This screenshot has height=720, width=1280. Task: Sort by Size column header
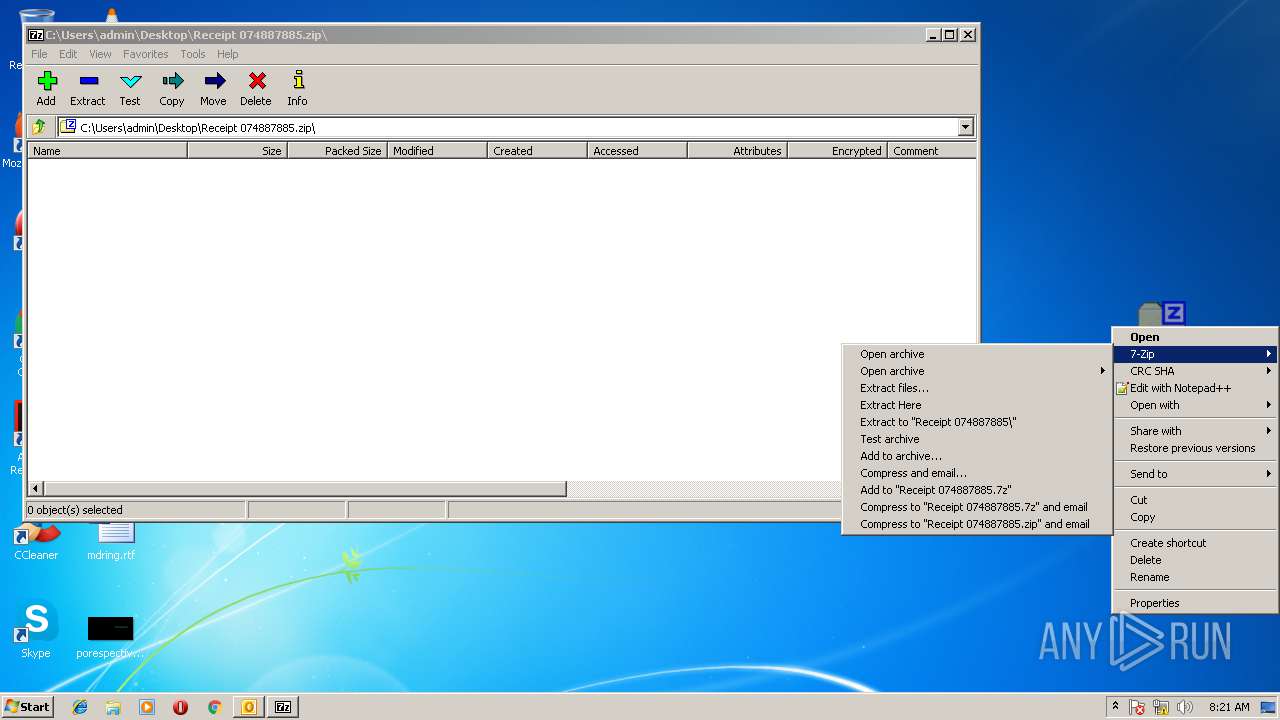coord(237,151)
